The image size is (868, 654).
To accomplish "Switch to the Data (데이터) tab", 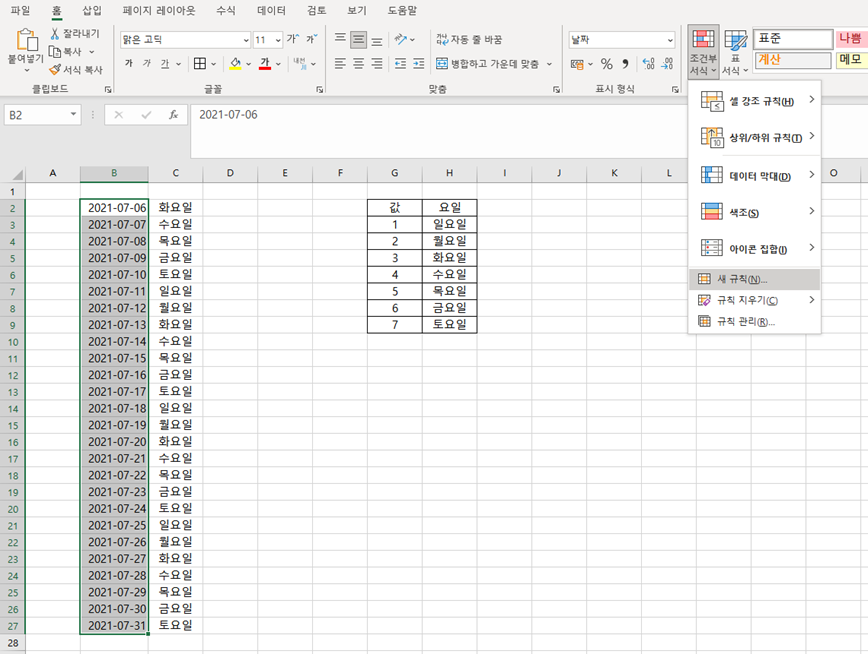I will pyautogui.click(x=271, y=11).
